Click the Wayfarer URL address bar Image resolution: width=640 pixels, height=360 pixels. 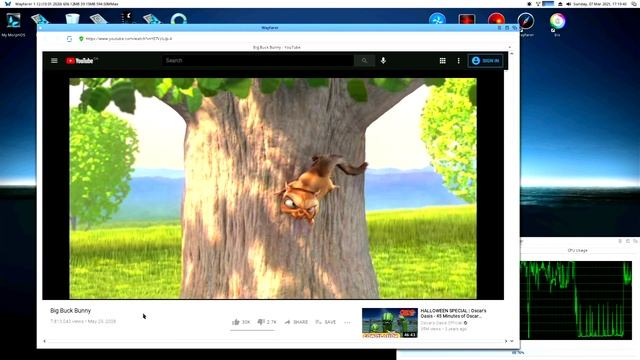pyautogui.click(x=286, y=38)
